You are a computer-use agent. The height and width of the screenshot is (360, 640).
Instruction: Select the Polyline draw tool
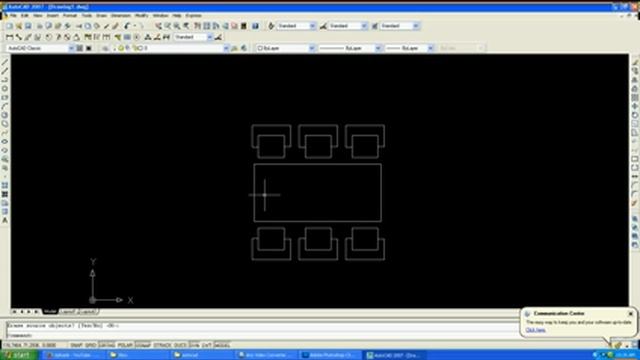(x=5, y=80)
